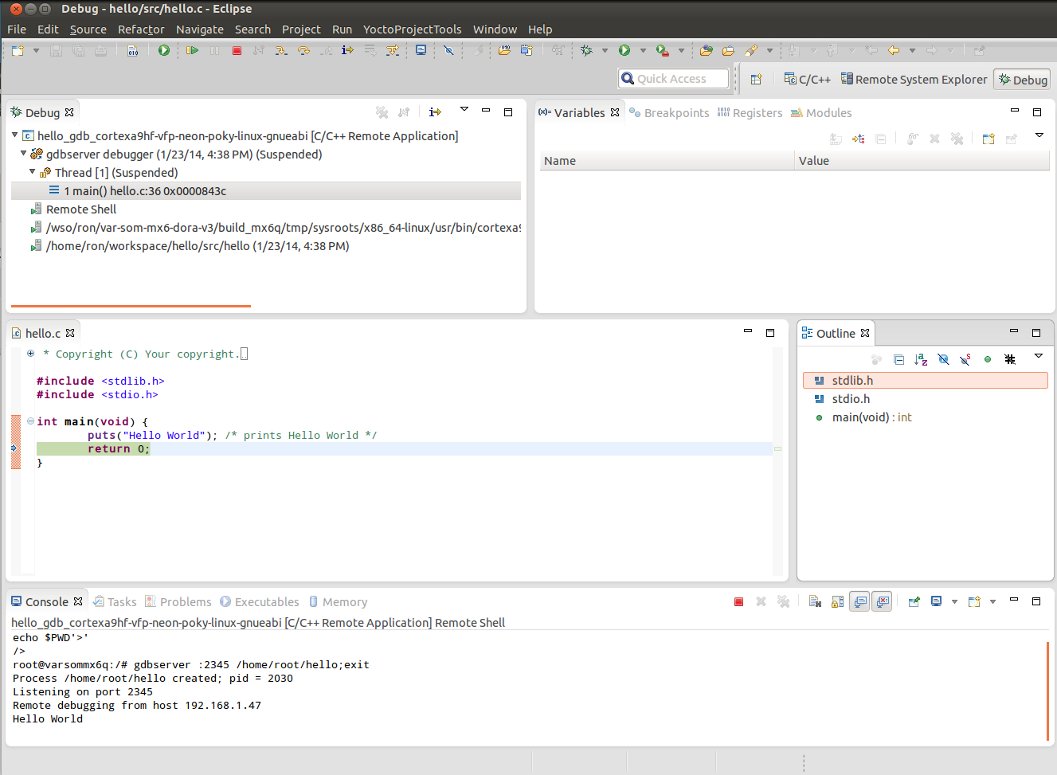Viewport: 1057px width, 775px height.
Task: Open the YoctoProjectTools menu
Action: (x=411, y=29)
